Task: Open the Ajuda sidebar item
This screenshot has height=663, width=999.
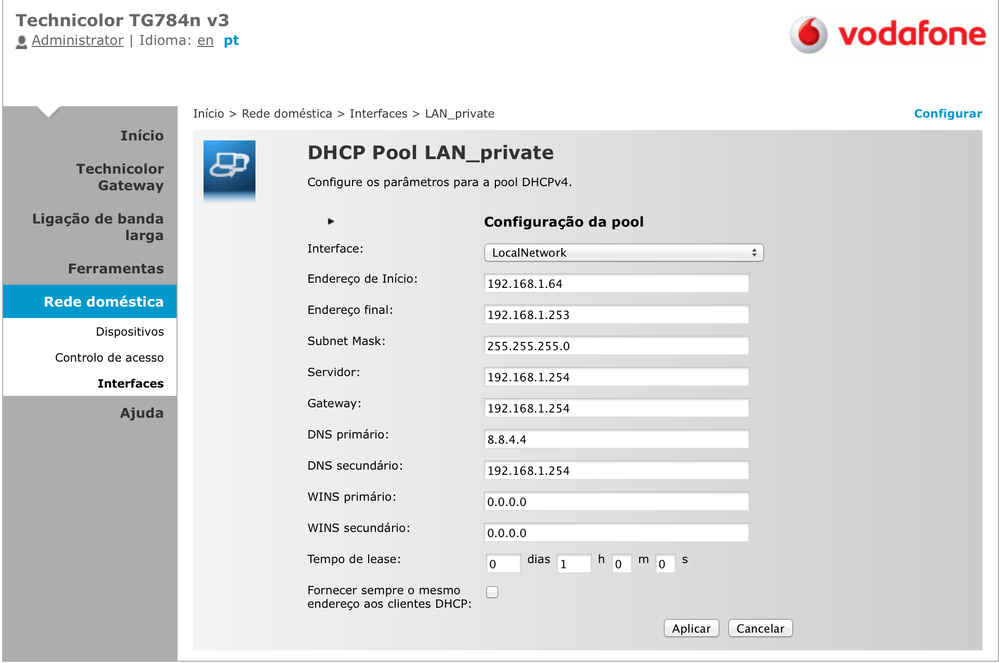Action: [x=141, y=413]
